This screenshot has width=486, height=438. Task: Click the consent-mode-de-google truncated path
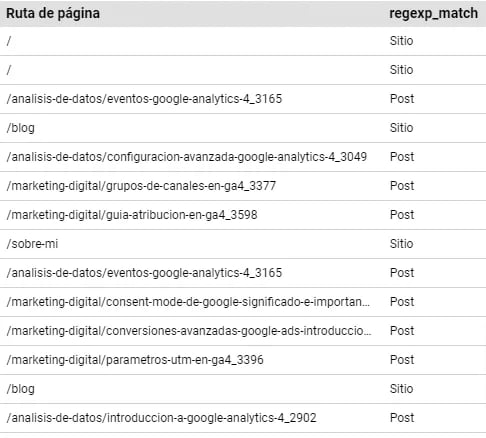[x=188, y=302]
